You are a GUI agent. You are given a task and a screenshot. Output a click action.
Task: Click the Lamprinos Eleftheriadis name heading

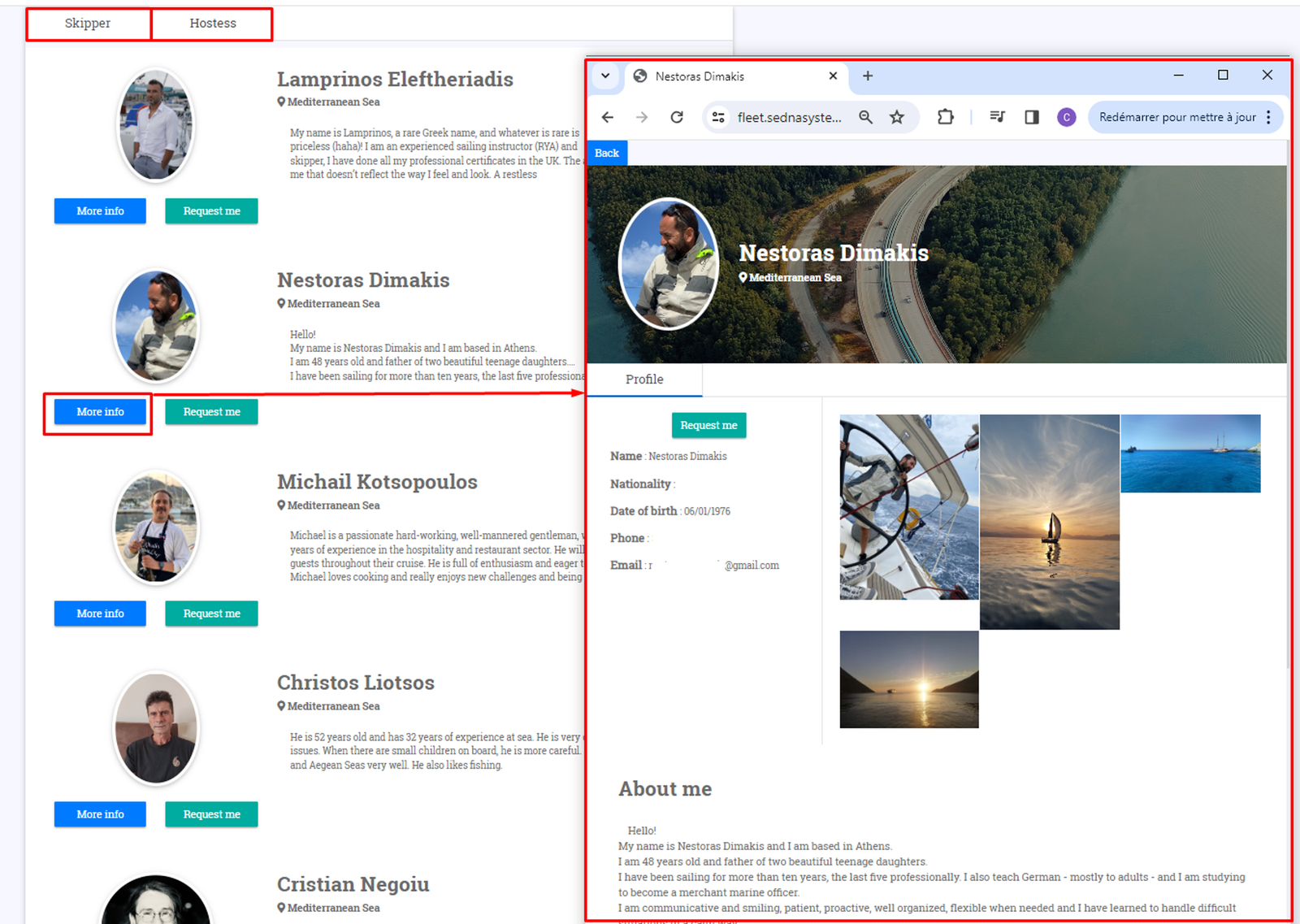pyautogui.click(x=395, y=79)
